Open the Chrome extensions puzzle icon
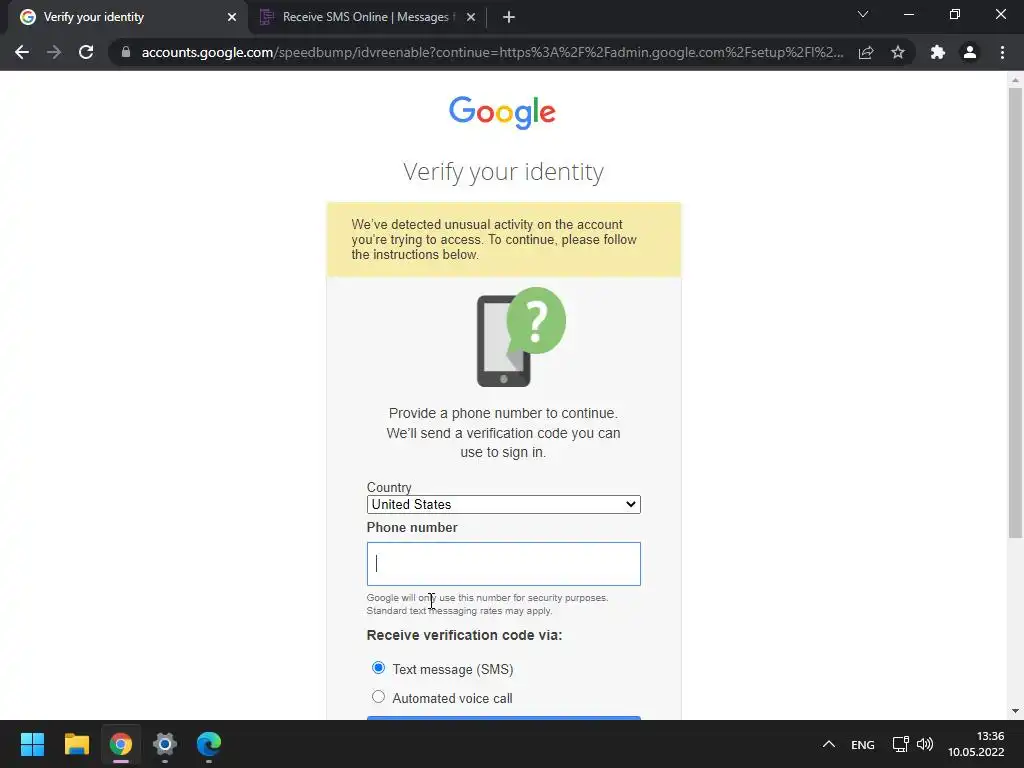Image resolution: width=1024 pixels, height=768 pixels. click(x=938, y=52)
